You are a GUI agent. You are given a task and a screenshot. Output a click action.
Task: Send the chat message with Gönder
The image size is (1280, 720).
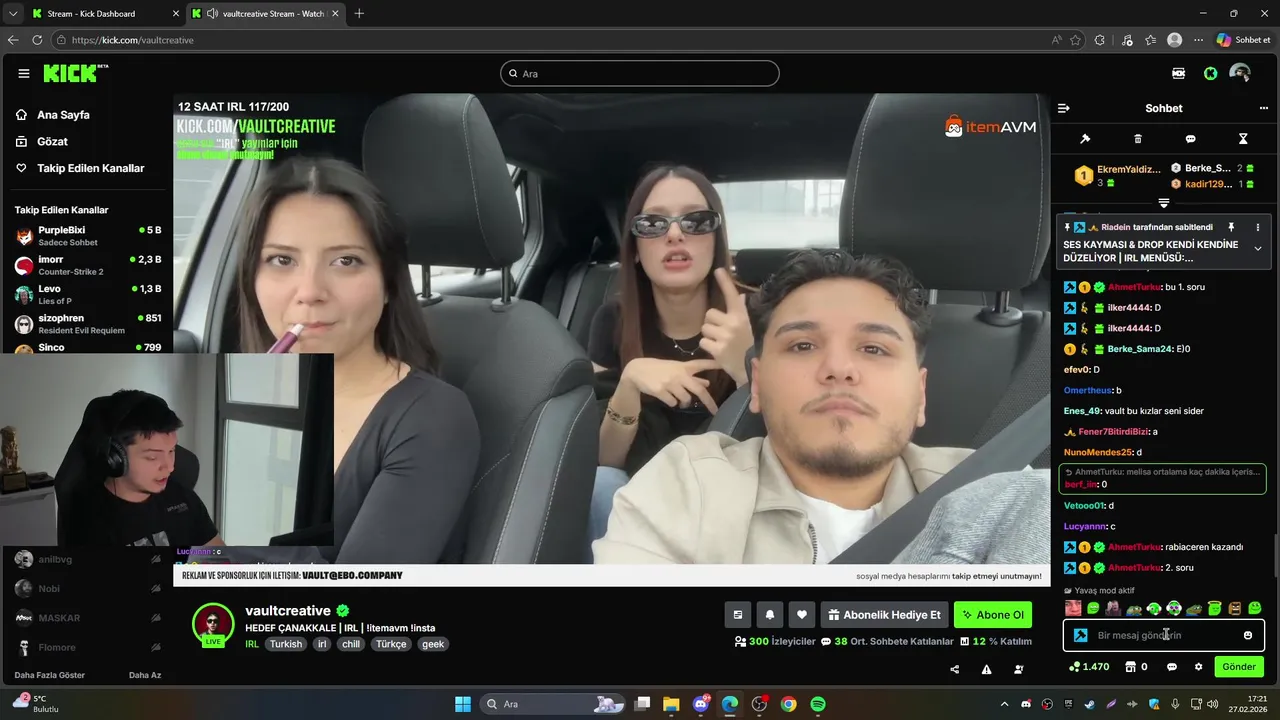pyautogui.click(x=1239, y=667)
